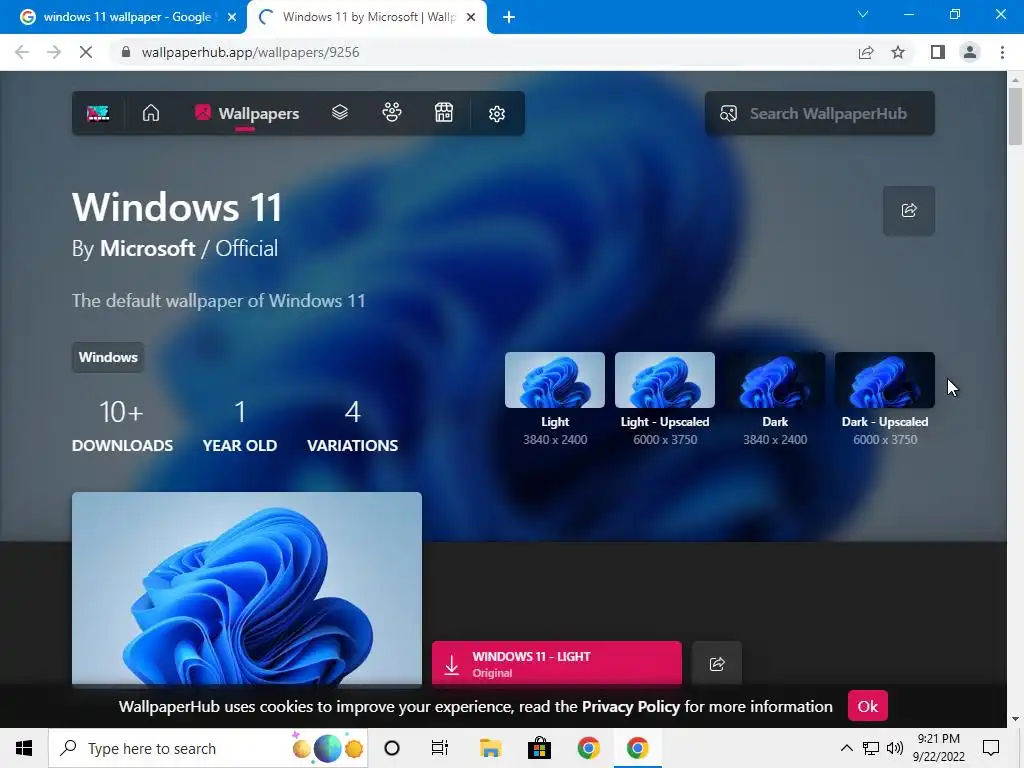View site info lock icon
Screen dimensions: 1024x768
coord(126,52)
